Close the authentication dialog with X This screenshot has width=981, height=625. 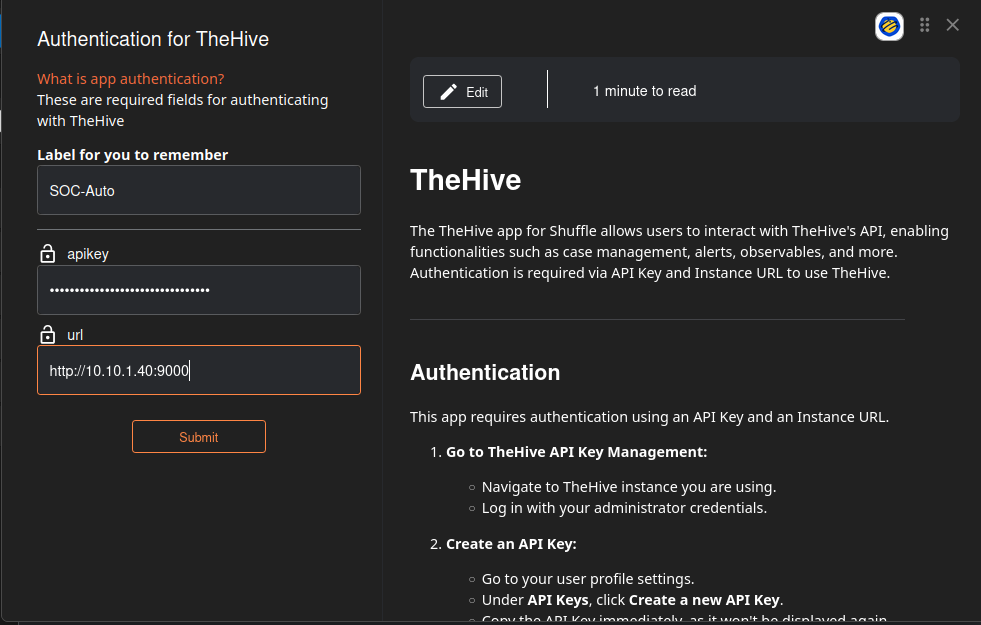pos(953,25)
